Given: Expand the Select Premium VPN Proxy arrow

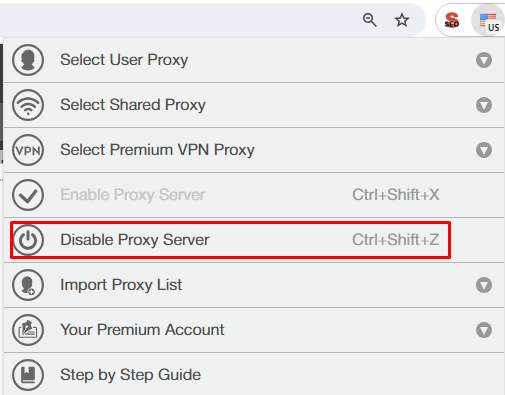Looking at the screenshot, I should pos(484,150).
